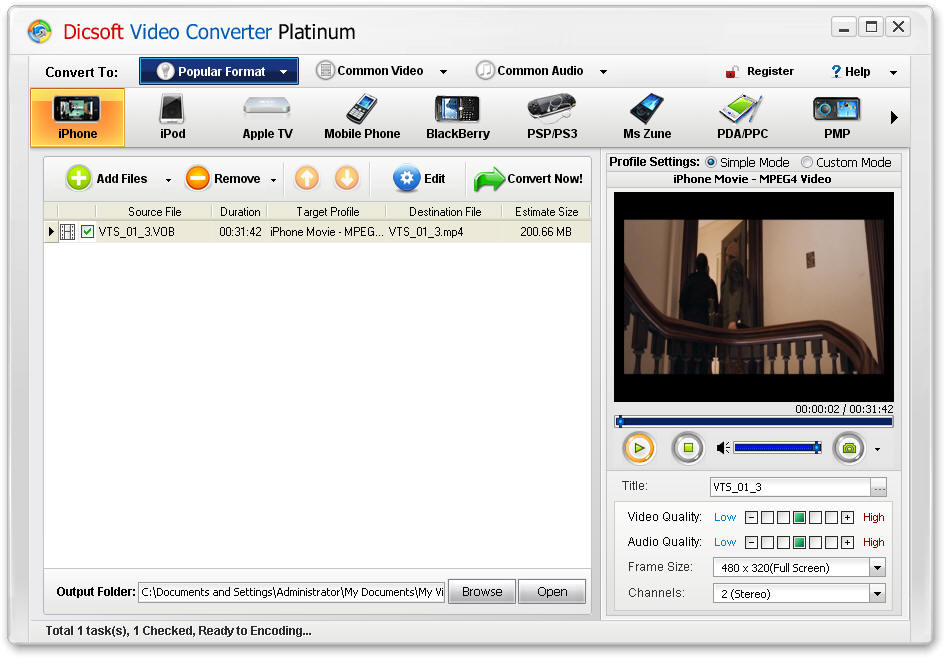Increase Video Quality with the plus box
This screenshot has width=945, height=658.
click(847, 517)
